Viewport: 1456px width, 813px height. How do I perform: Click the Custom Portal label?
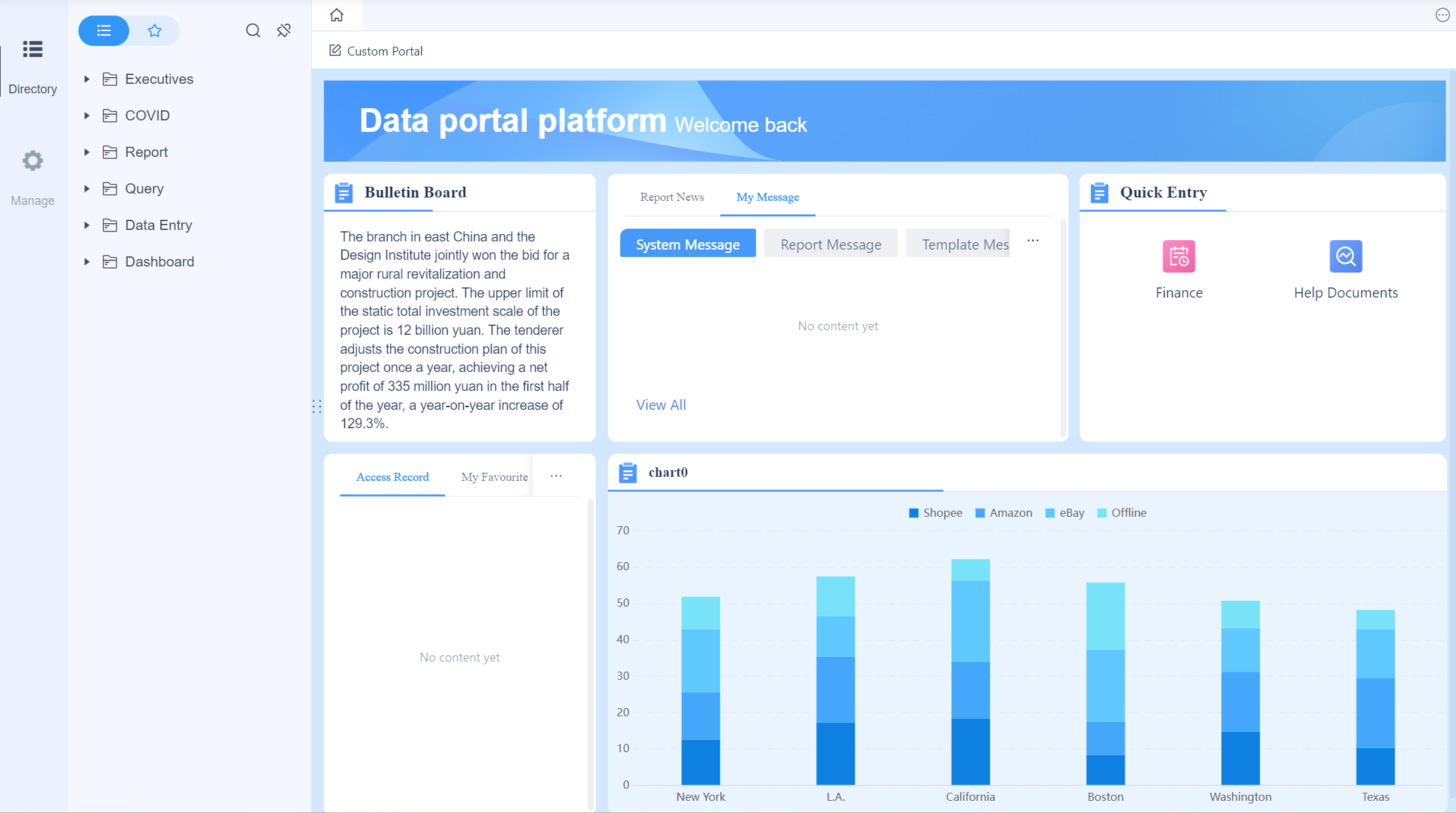pos(385,51)
